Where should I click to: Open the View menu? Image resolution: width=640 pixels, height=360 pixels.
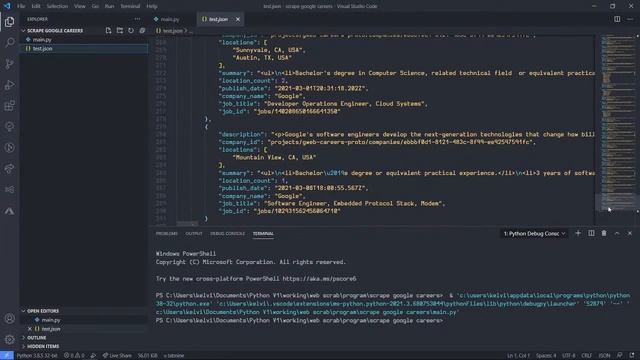80,6
